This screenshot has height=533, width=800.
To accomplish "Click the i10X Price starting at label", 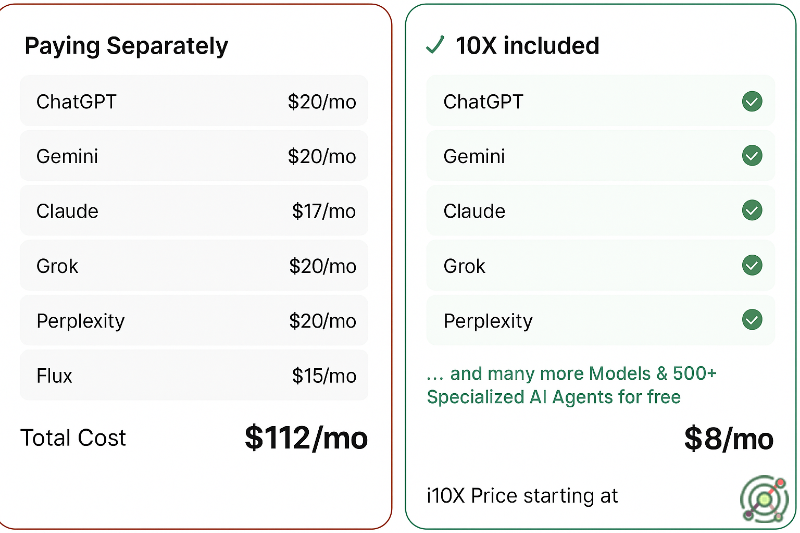I will (x=522, y=495).
